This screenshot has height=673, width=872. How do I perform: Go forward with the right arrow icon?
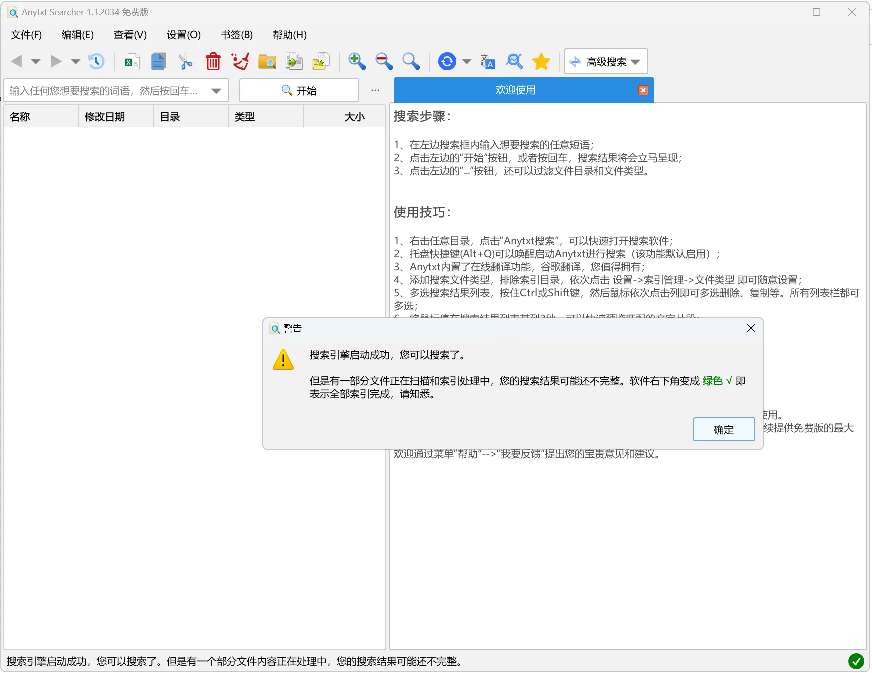[56, 61]
